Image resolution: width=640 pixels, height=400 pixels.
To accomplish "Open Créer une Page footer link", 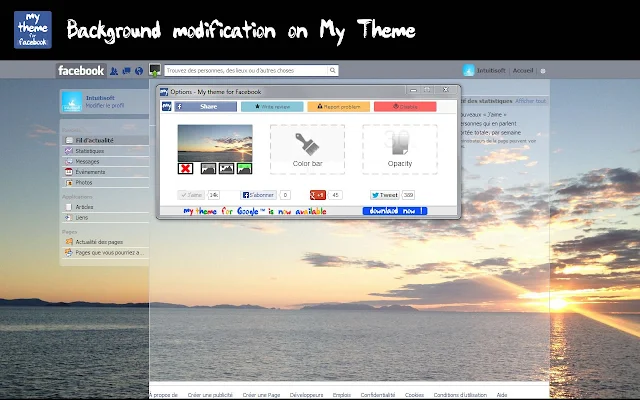I will pyautogui.click(x=261, y=395).
